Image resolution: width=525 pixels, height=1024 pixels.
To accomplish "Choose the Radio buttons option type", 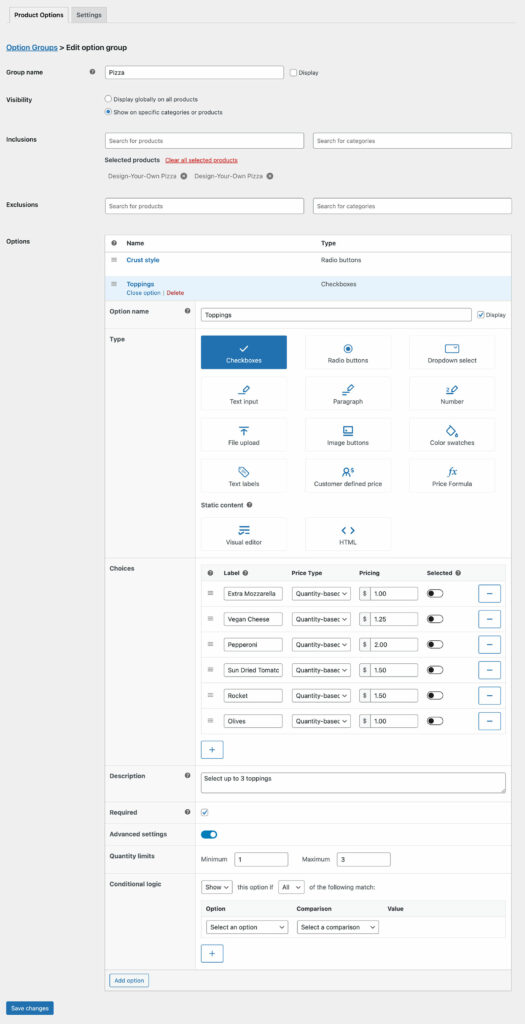I will click(x=348, y=352).
